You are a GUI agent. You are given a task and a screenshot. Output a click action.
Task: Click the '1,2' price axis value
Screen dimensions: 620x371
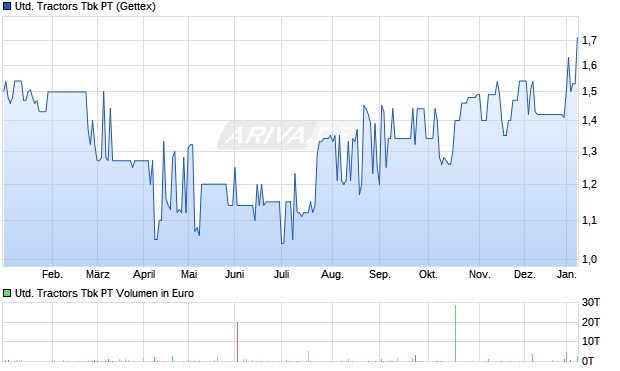pos(589,184)
